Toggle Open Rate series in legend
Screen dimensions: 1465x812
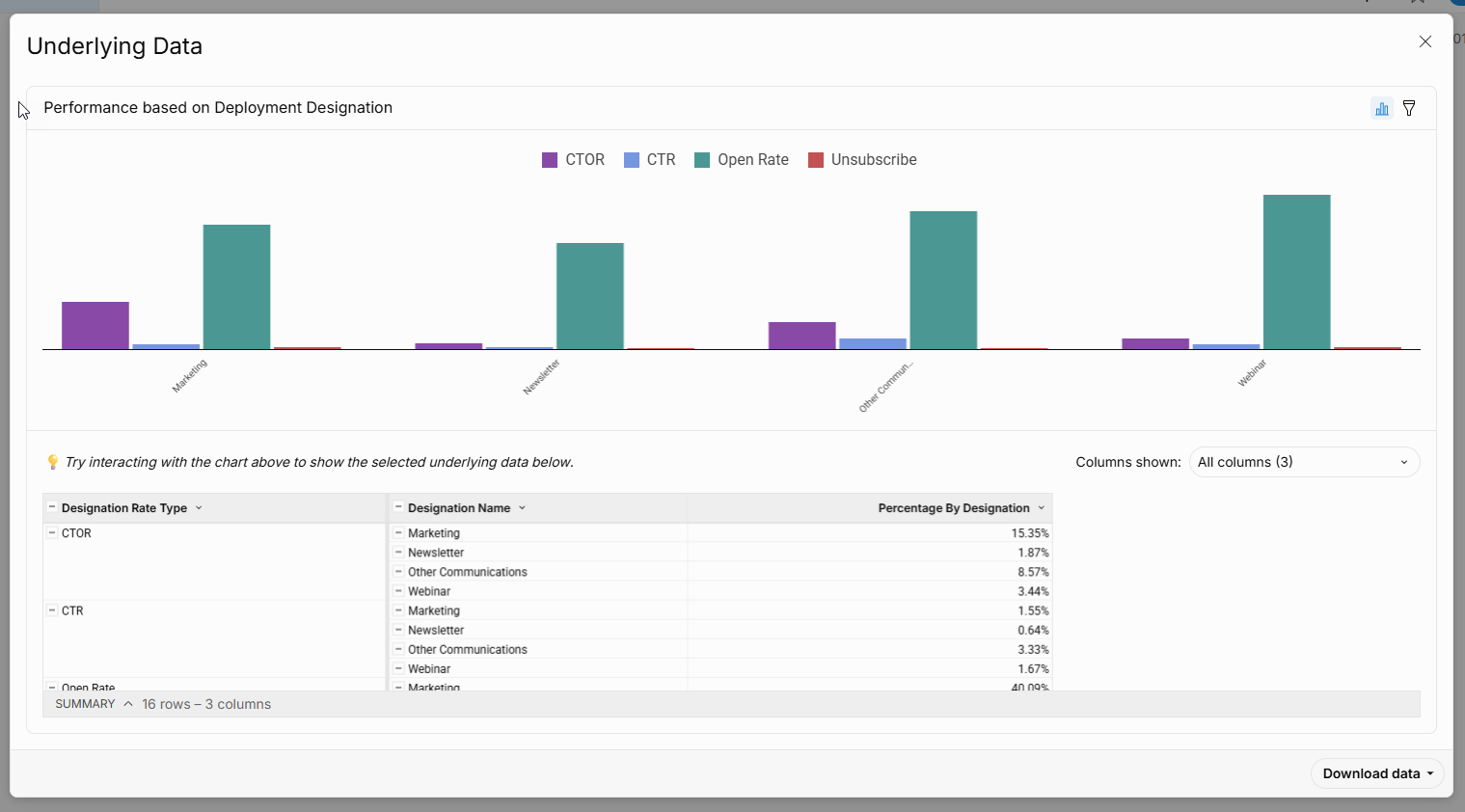coord(742,160)
